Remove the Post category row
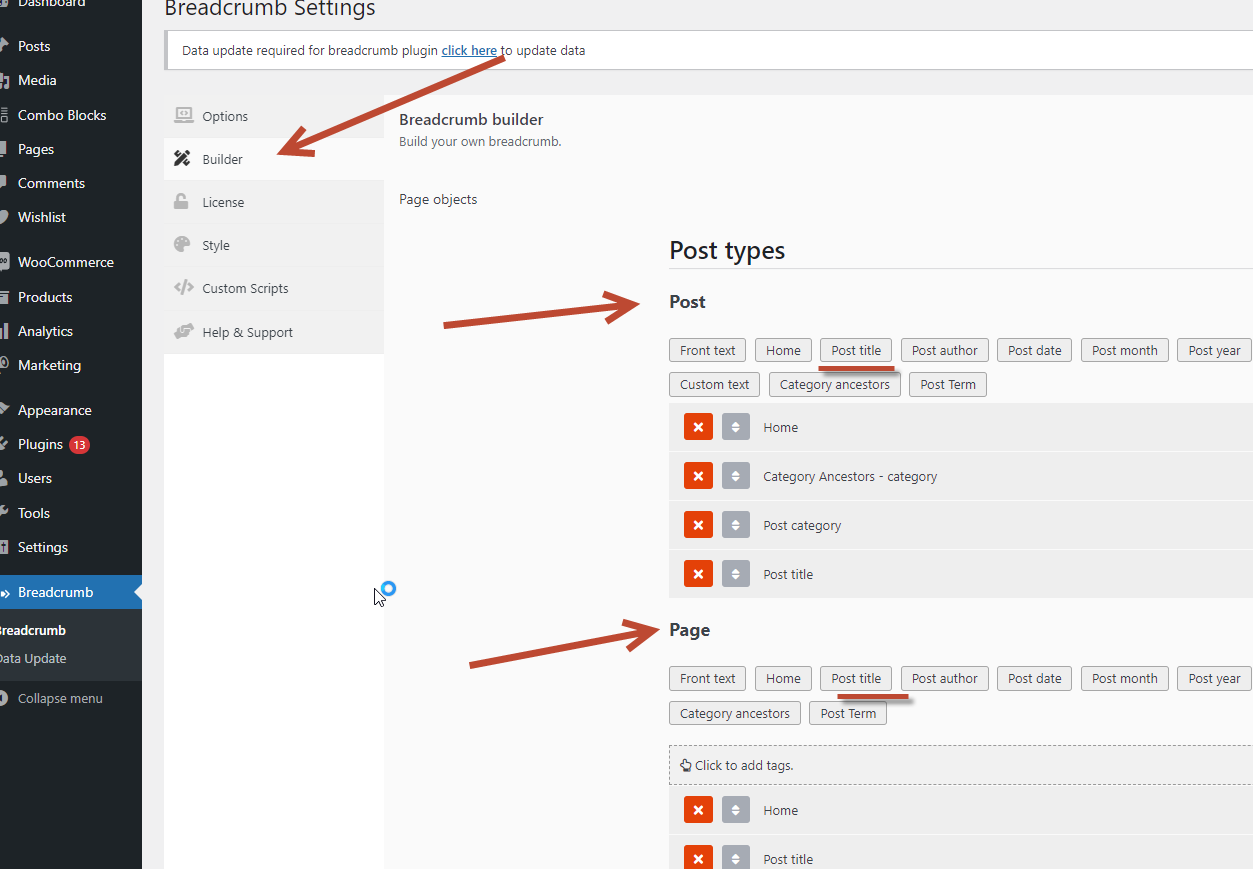Image resolution: width=1253 pixels, height=869 pixels. pyautogui.click(x=698, y=525)
